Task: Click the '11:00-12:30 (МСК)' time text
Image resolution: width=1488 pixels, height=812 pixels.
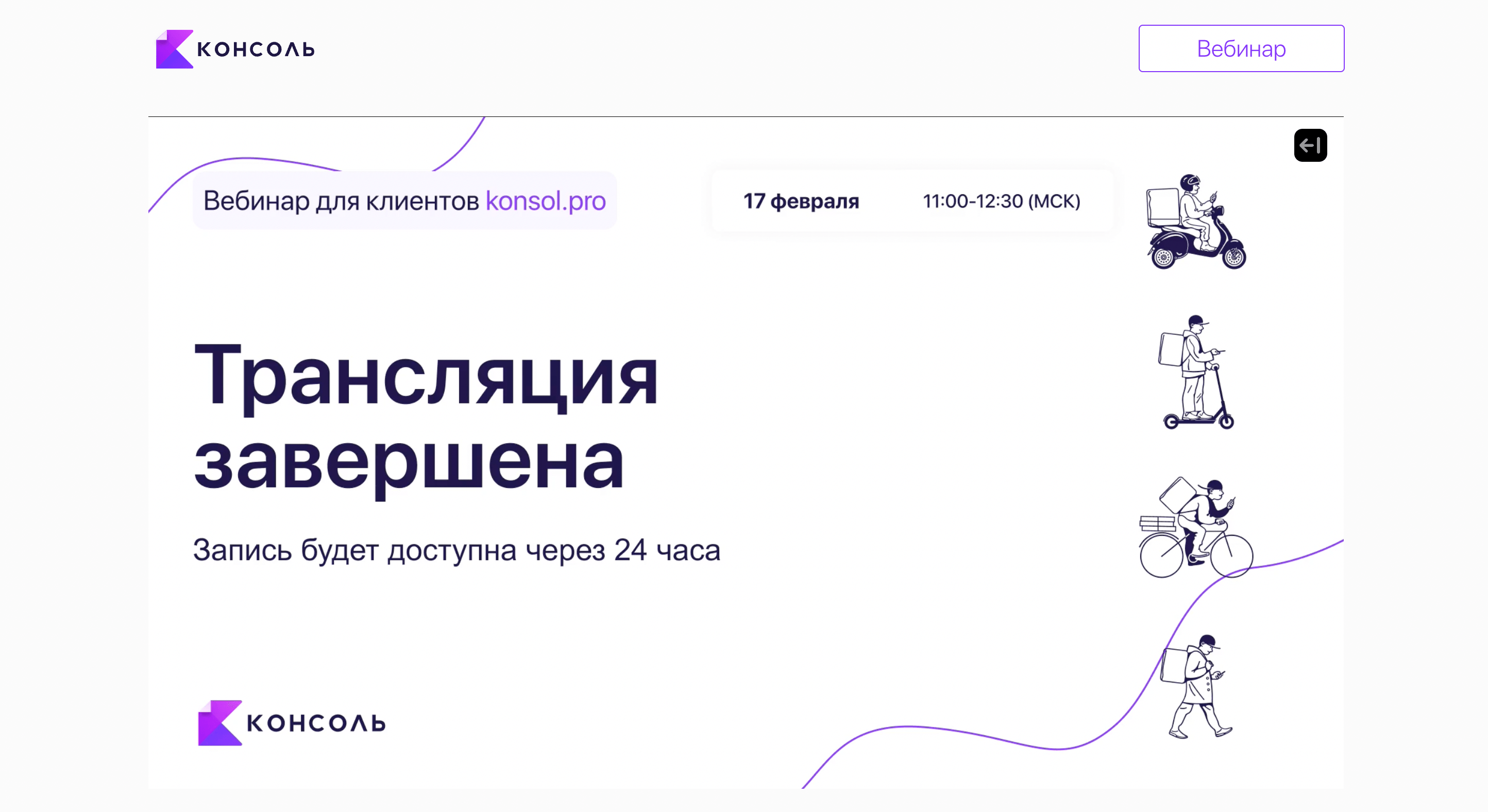Action: click(1001, 201)
